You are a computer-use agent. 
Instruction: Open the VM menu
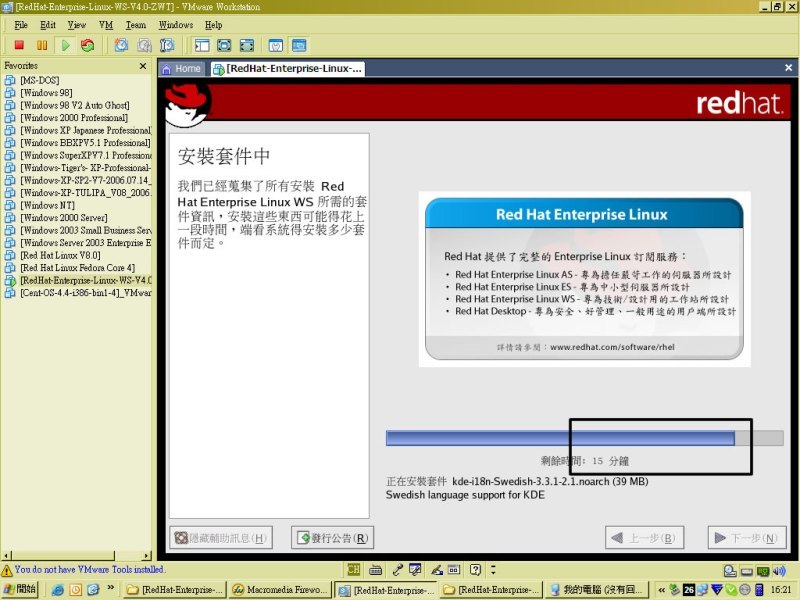(x=106, y=25)
